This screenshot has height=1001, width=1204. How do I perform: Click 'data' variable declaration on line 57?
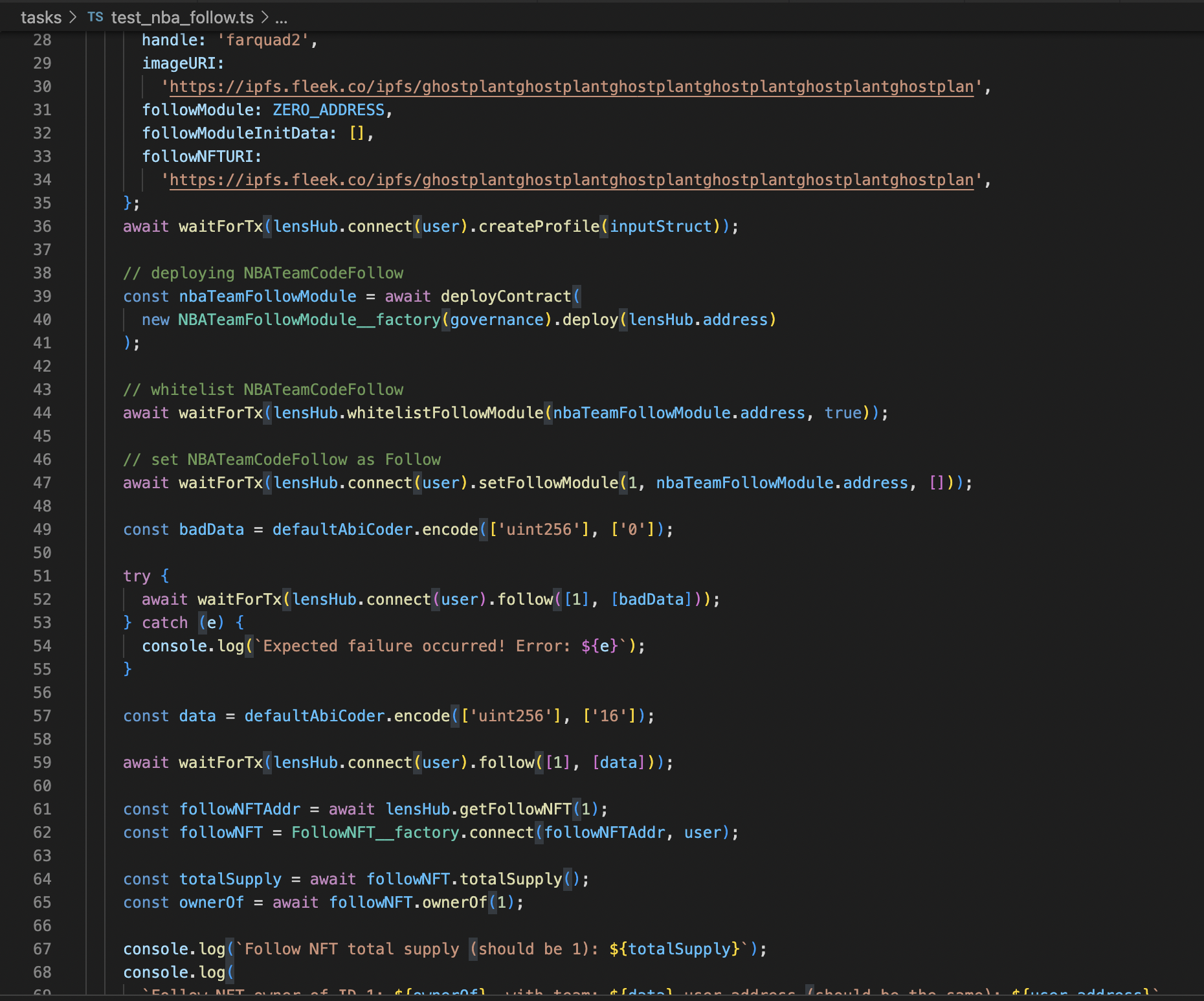(197, 716)
